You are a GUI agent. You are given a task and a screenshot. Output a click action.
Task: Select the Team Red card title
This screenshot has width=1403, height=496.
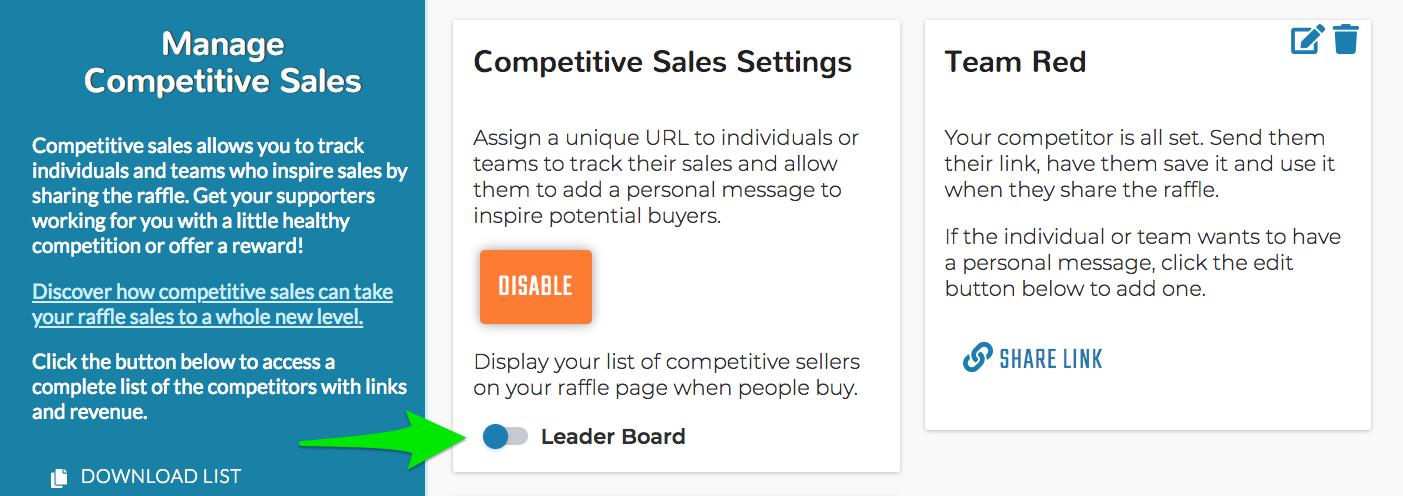pyautogui.click(x=1015, y=62)
